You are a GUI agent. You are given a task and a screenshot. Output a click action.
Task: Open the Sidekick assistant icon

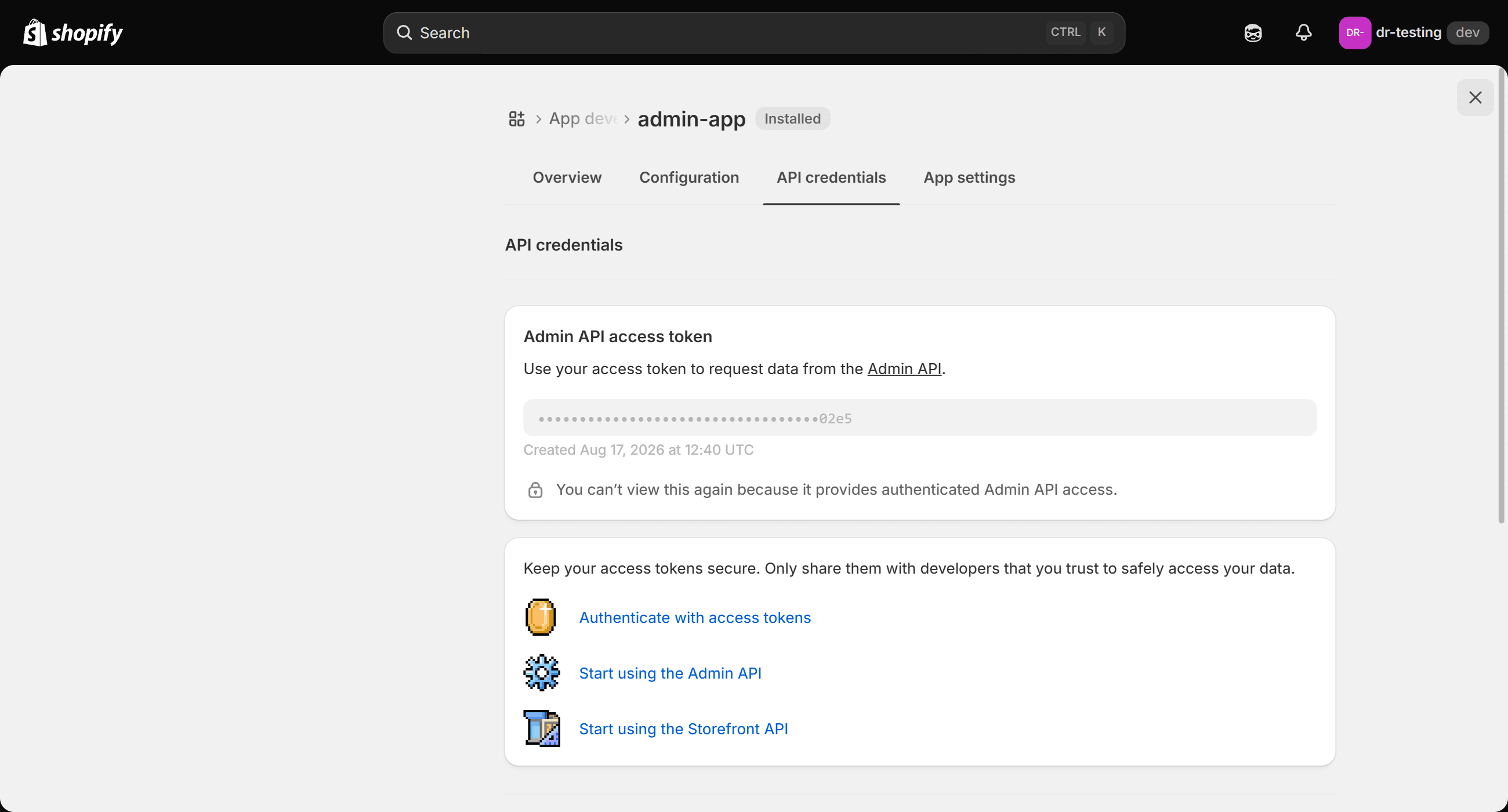point(1253,33)
